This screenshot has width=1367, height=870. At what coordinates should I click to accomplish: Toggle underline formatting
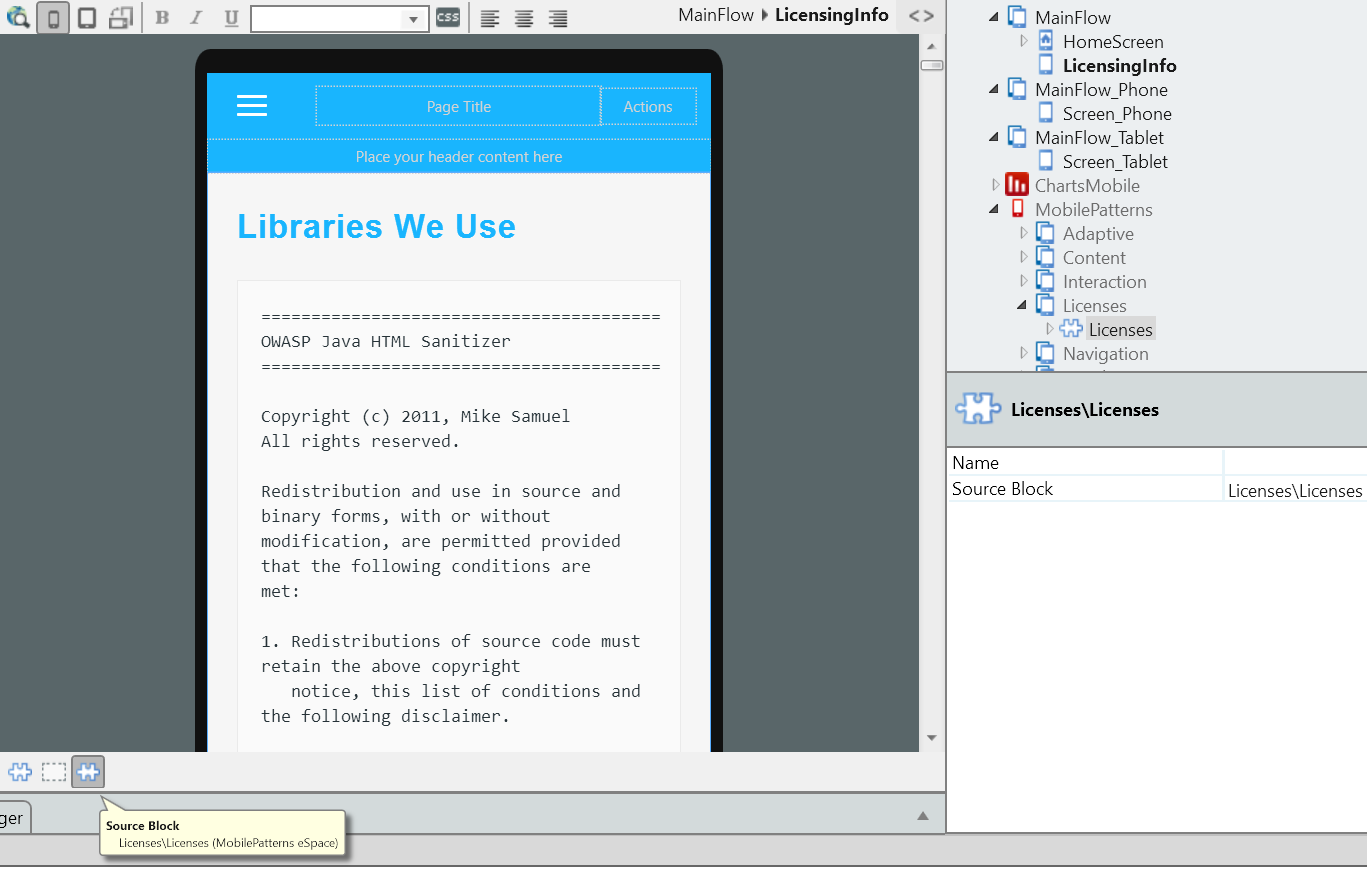pos(231,18)
